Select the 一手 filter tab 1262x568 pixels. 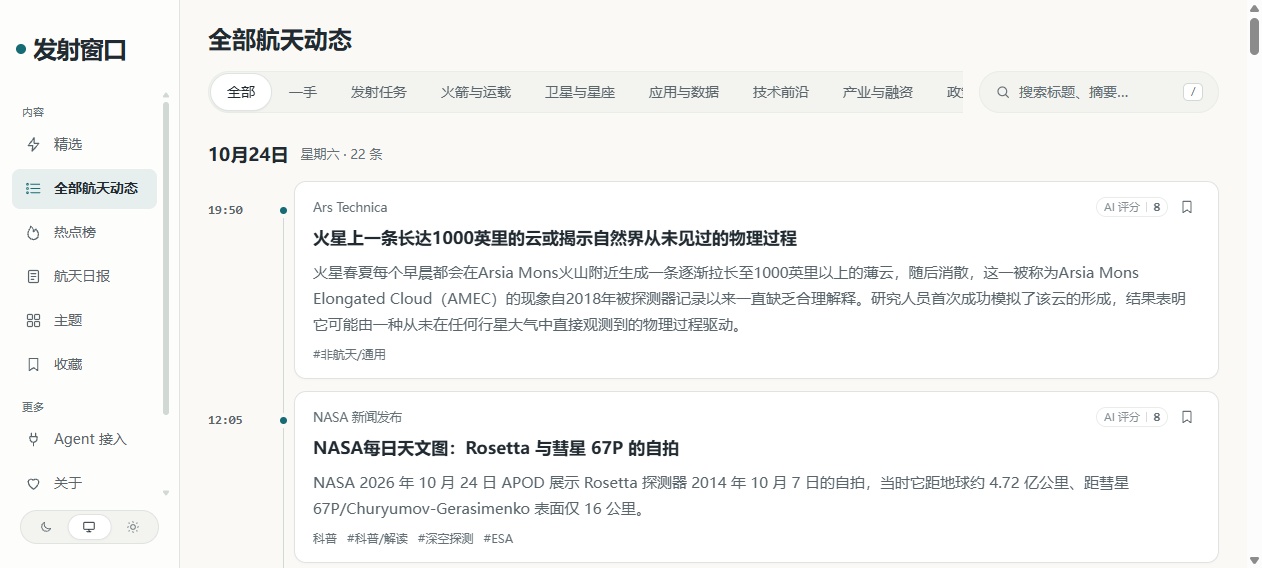click(x=303, y=92)
